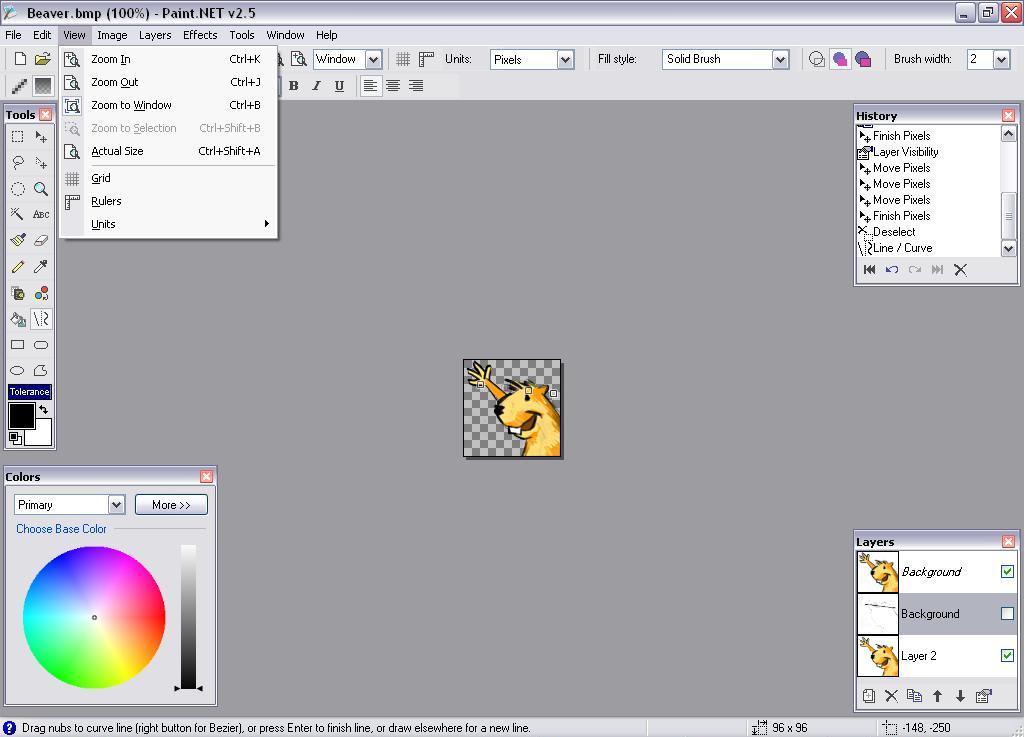Select the Ellipse shape tool
This screenshot has width=1025, height=737.
pos(17,371)
